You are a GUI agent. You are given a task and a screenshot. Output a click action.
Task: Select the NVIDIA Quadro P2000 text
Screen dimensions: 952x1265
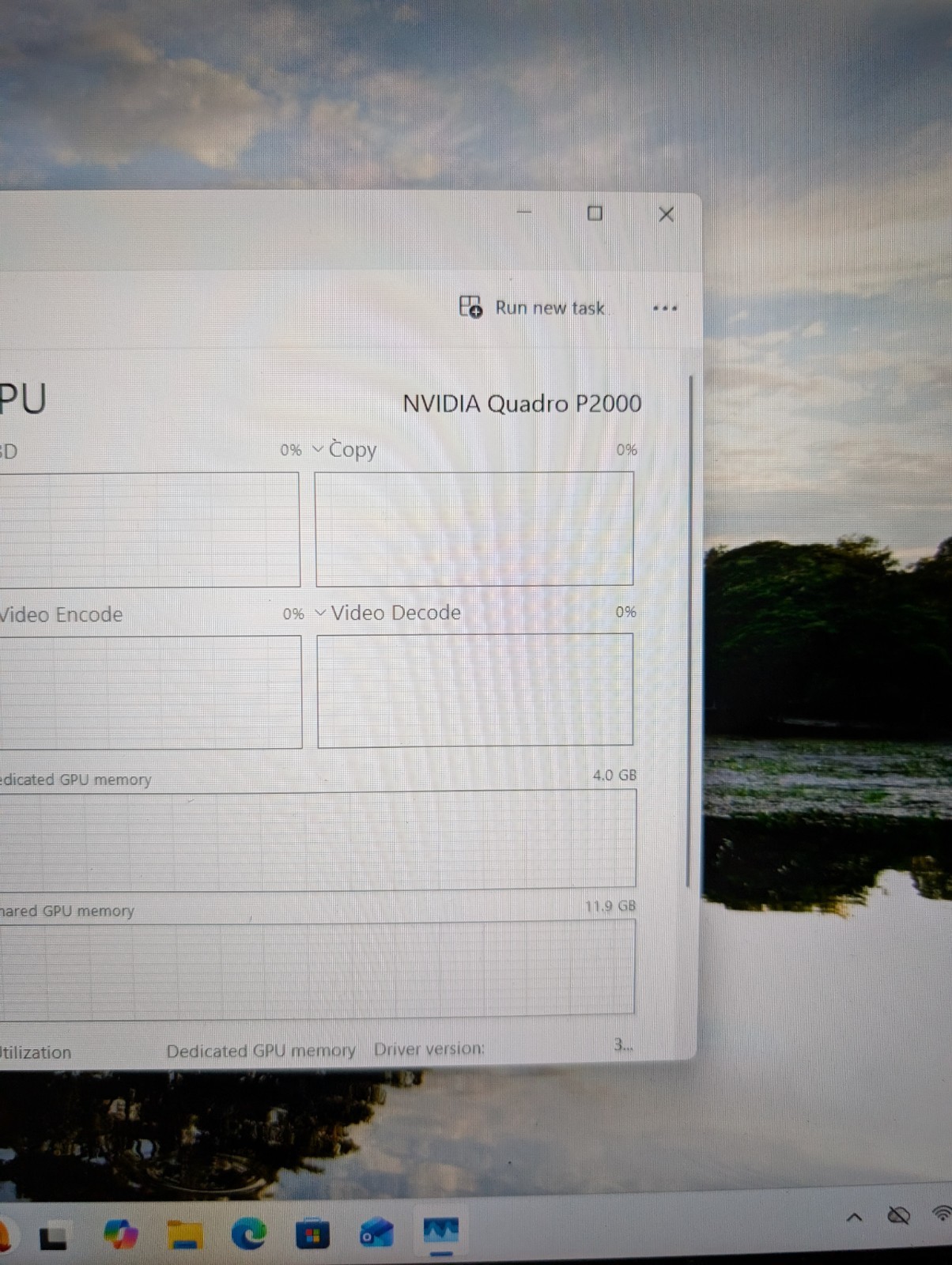[522, 404]
